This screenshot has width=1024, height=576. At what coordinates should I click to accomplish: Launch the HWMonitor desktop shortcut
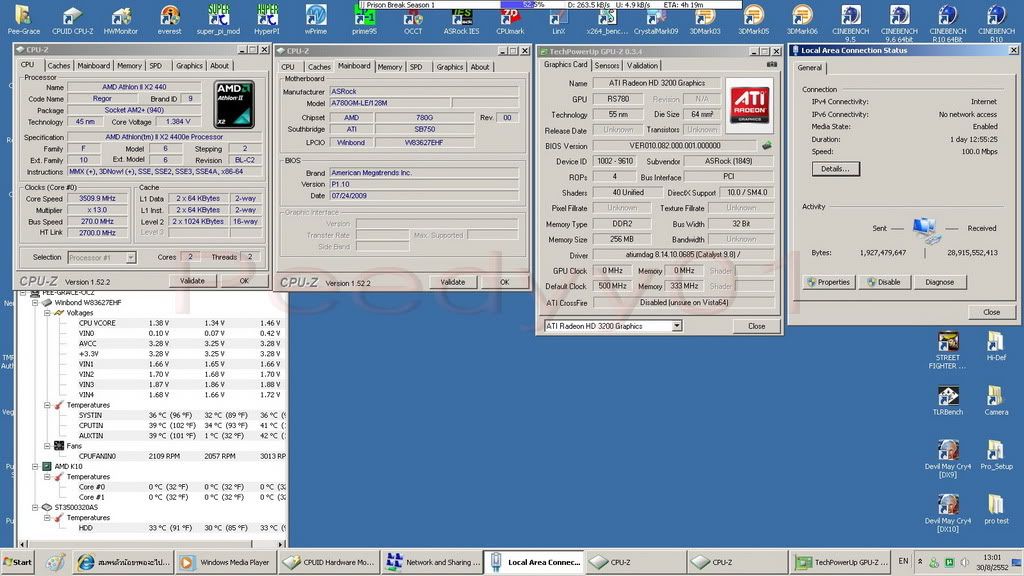coord(121,20)
